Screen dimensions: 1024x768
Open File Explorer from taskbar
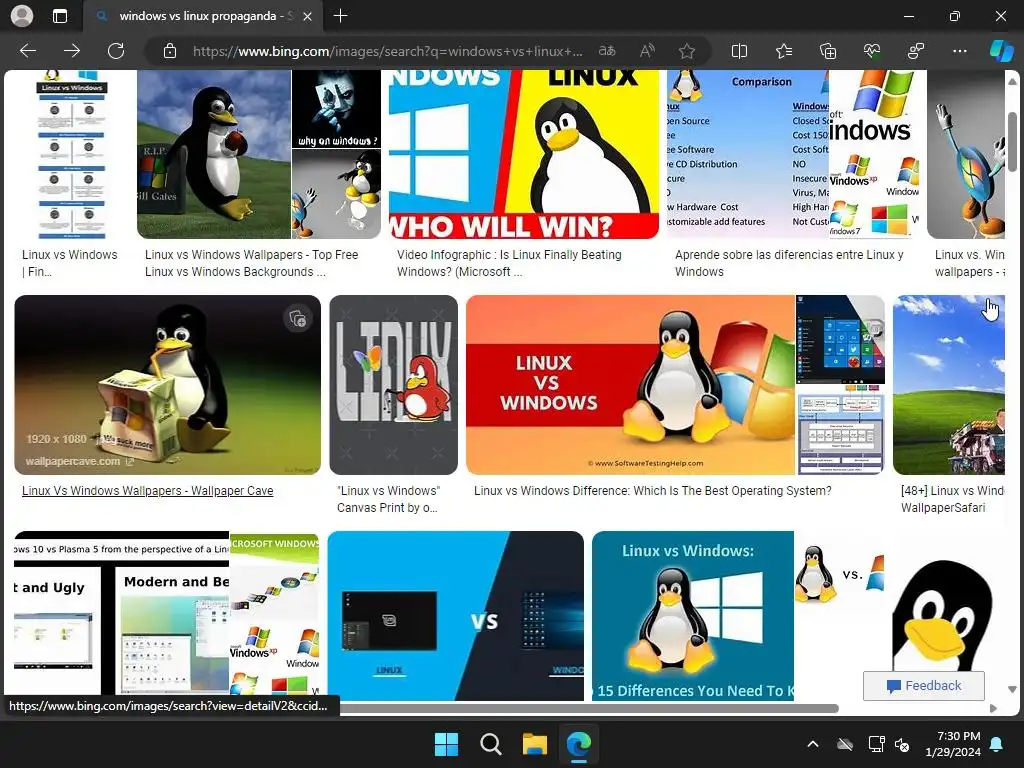[x=534, y=744]
